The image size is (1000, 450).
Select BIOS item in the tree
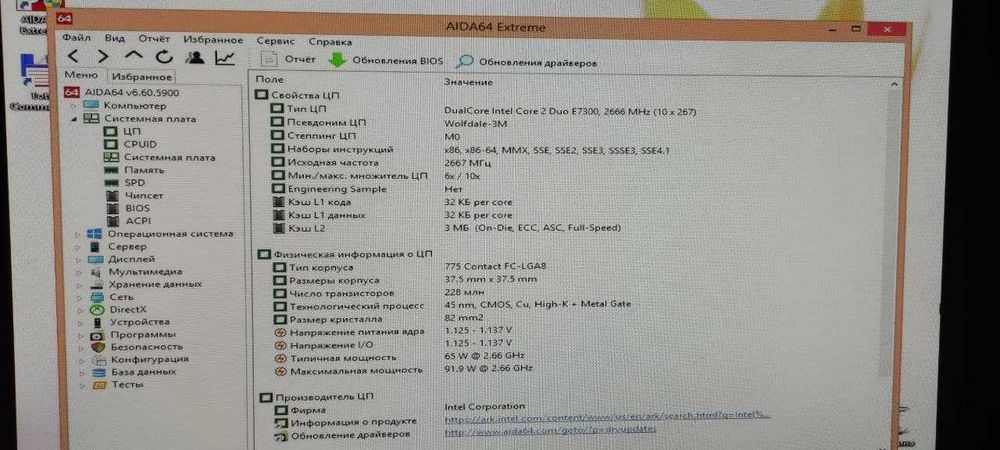[128, 208]
